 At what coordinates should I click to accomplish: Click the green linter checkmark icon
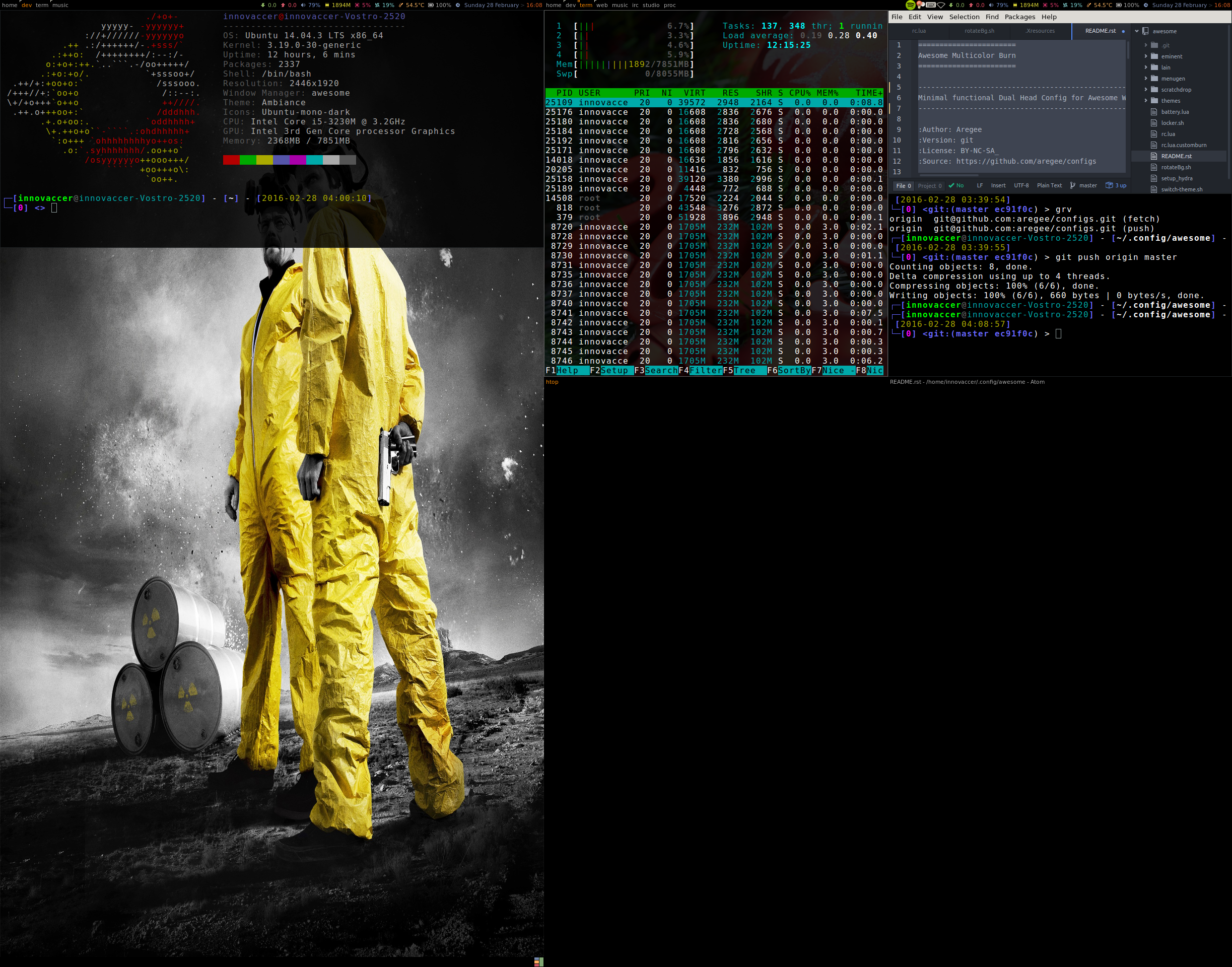click(951, 185)
